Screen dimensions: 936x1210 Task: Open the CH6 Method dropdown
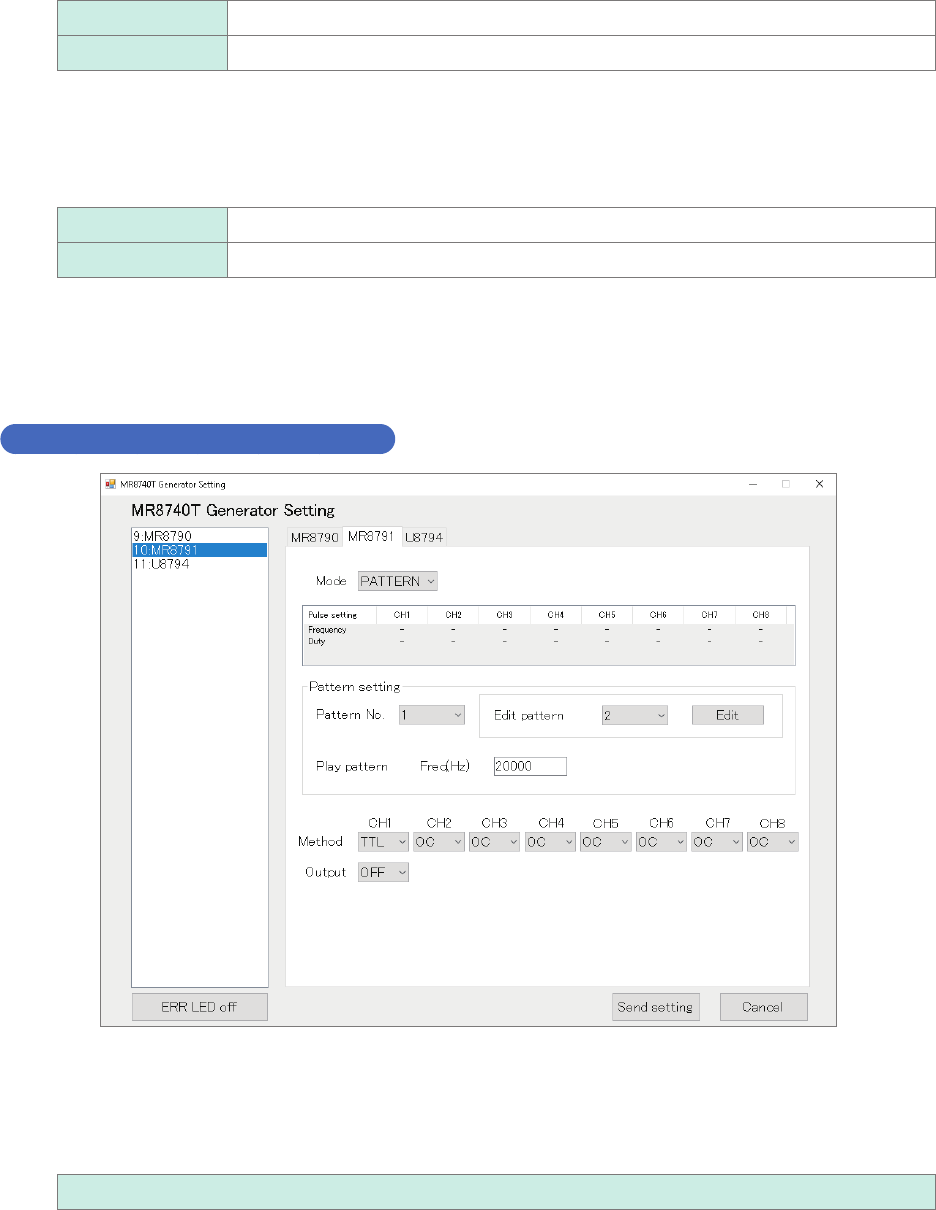click(662, 842)
